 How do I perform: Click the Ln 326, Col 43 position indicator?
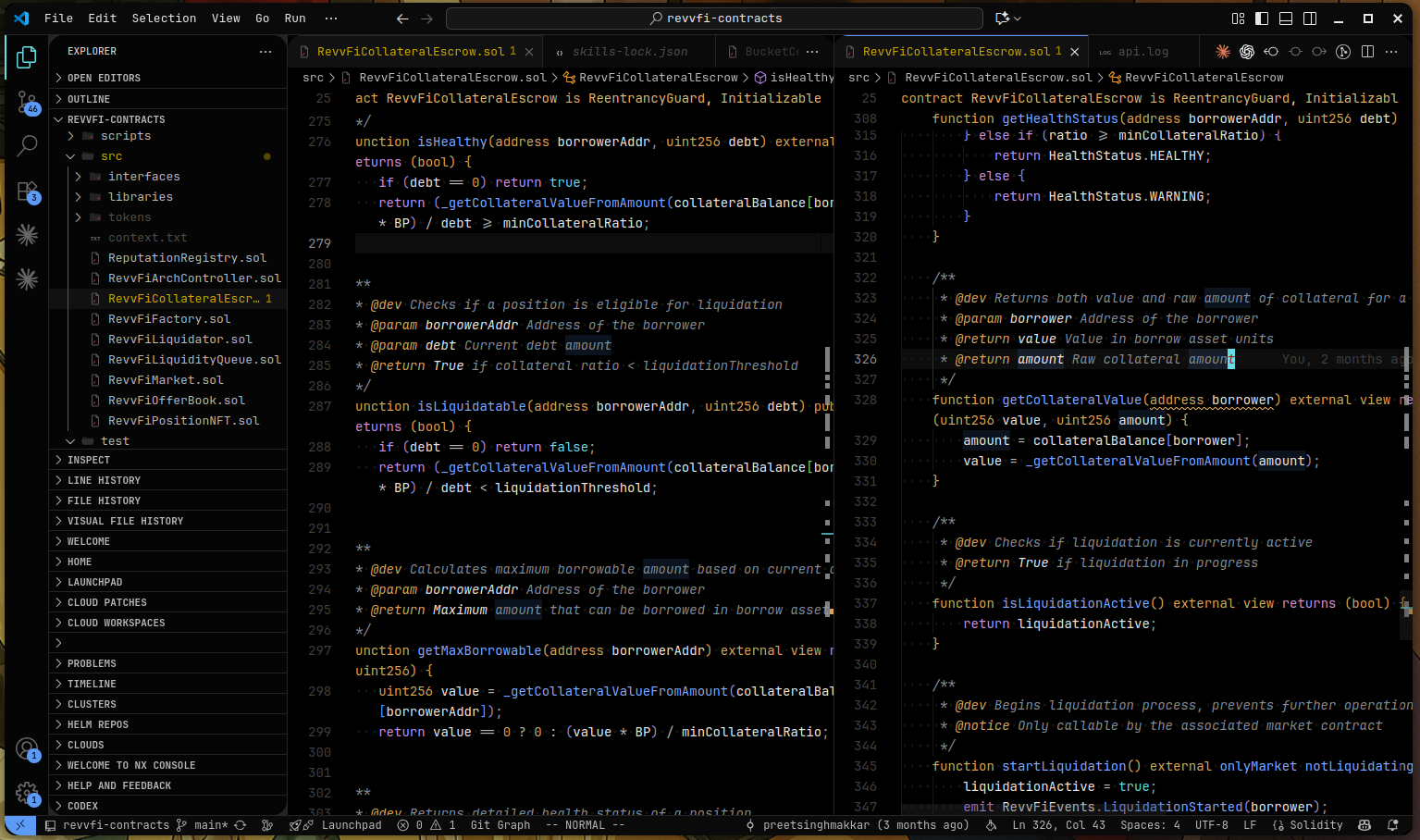[x=1058, y=825]
